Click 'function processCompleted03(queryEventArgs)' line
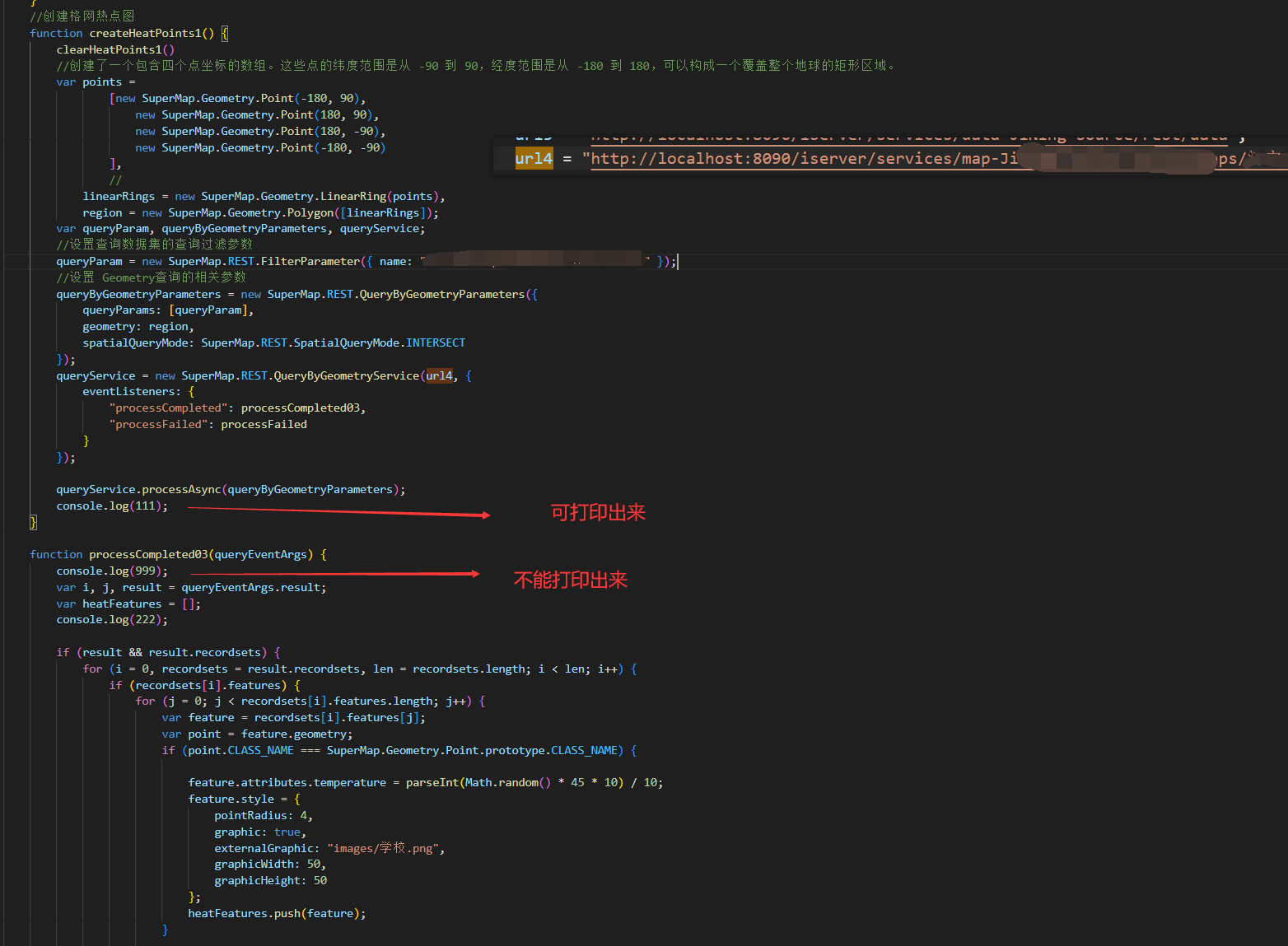The width and height of the screenshot is (1288, 946). (178, 554)
